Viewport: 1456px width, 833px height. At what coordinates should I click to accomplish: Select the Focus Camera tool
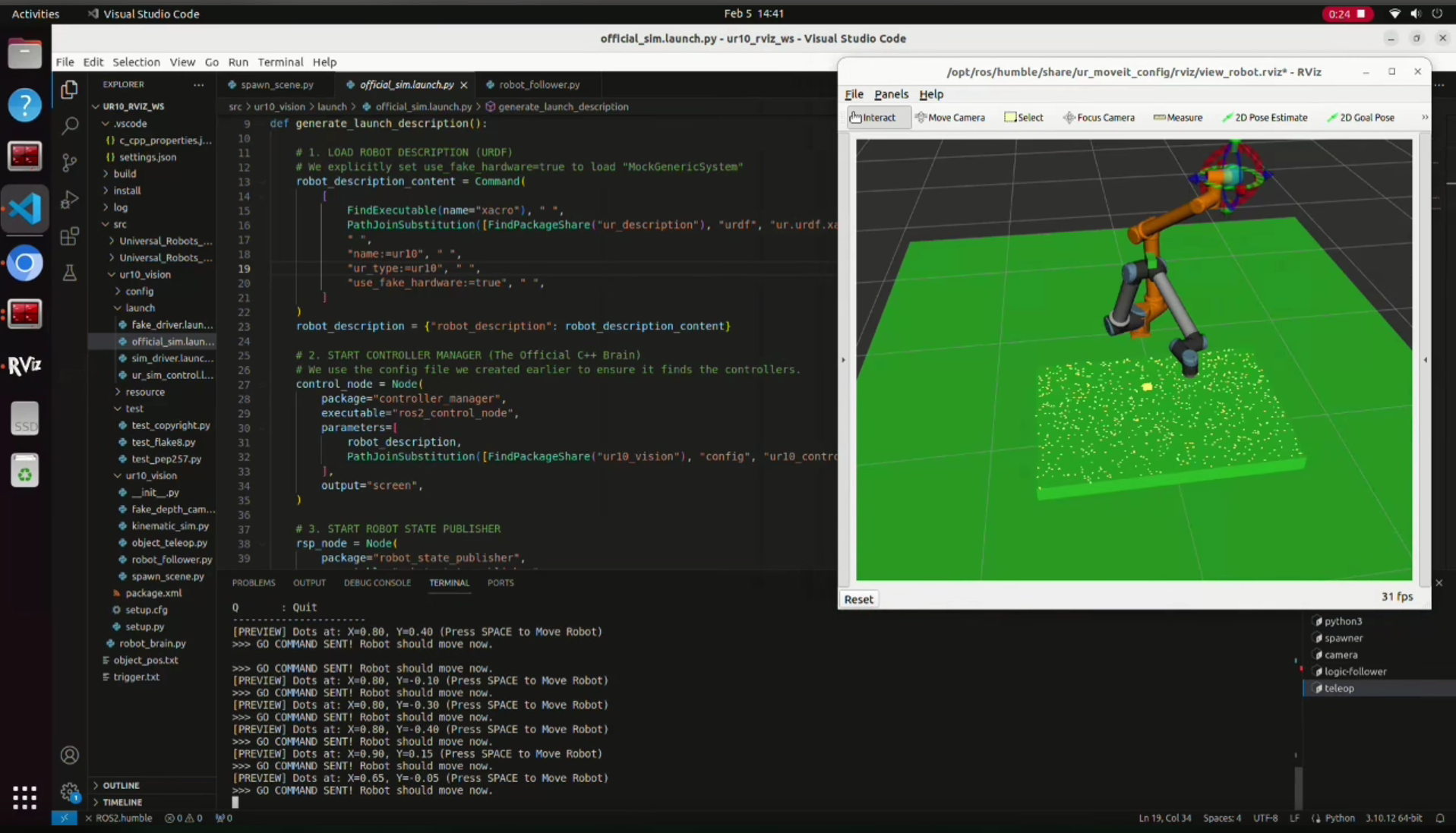pos(1099,118)
